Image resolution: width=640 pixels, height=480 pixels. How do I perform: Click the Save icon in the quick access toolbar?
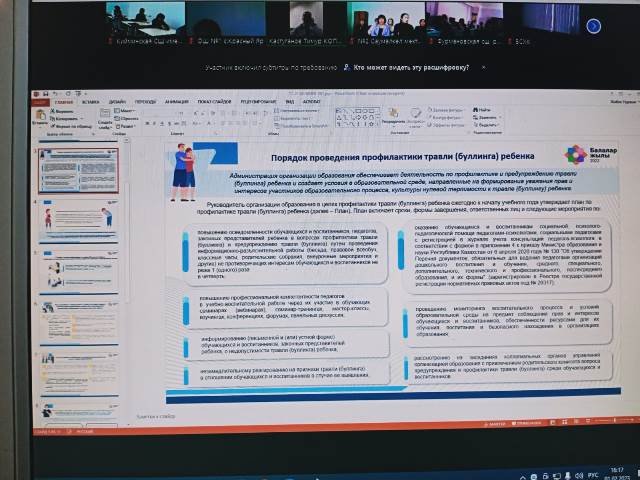45,94
